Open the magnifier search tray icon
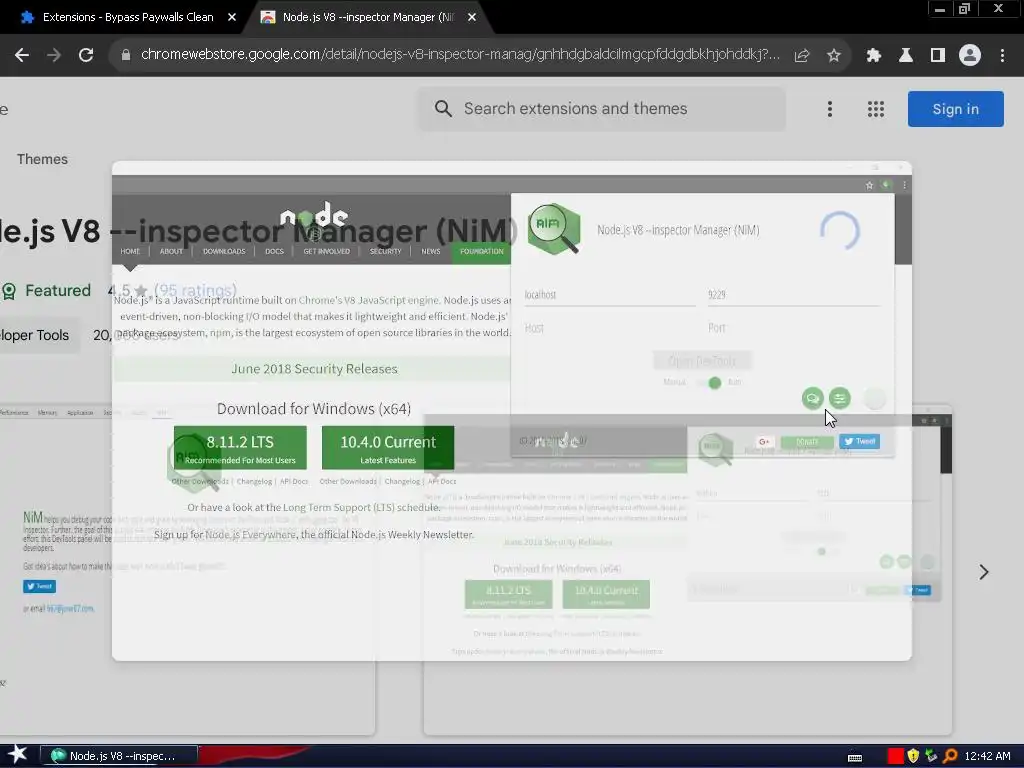 [x=950, y=756]
